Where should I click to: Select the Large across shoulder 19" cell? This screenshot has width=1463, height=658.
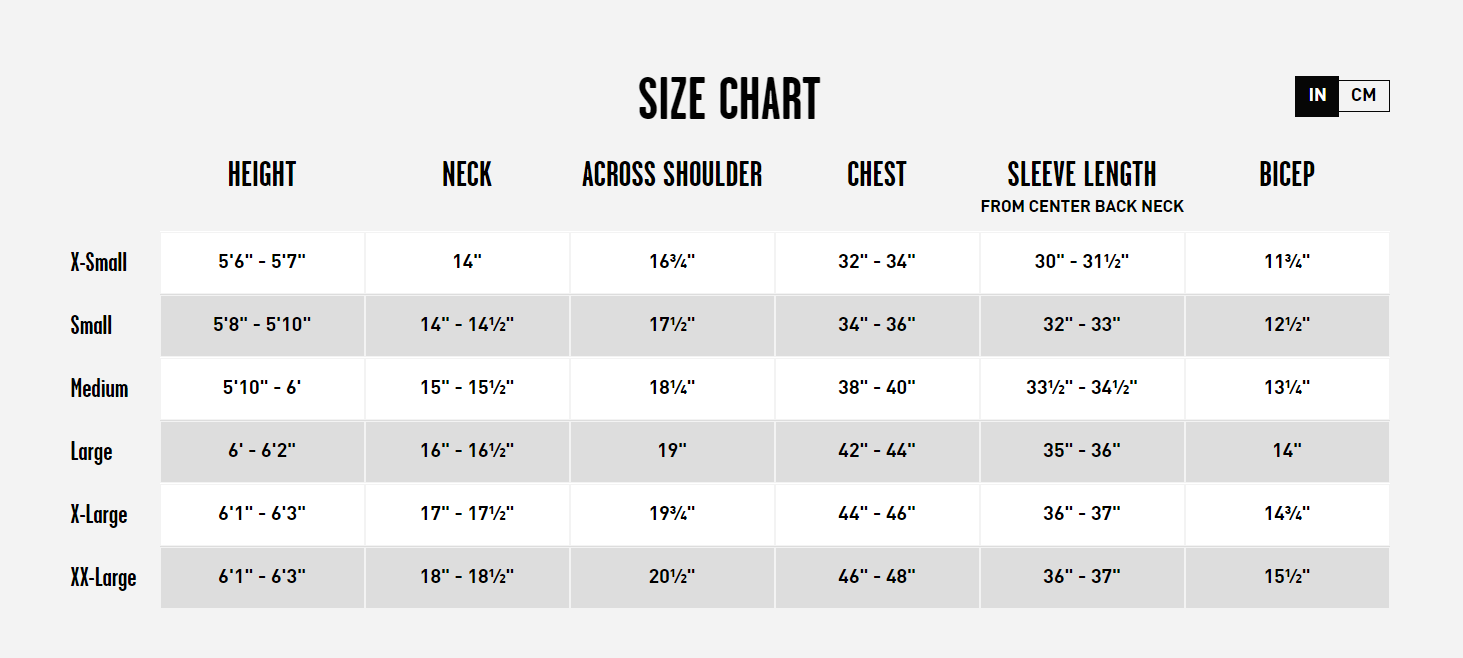pyautogui.click(x=672, y=451)
